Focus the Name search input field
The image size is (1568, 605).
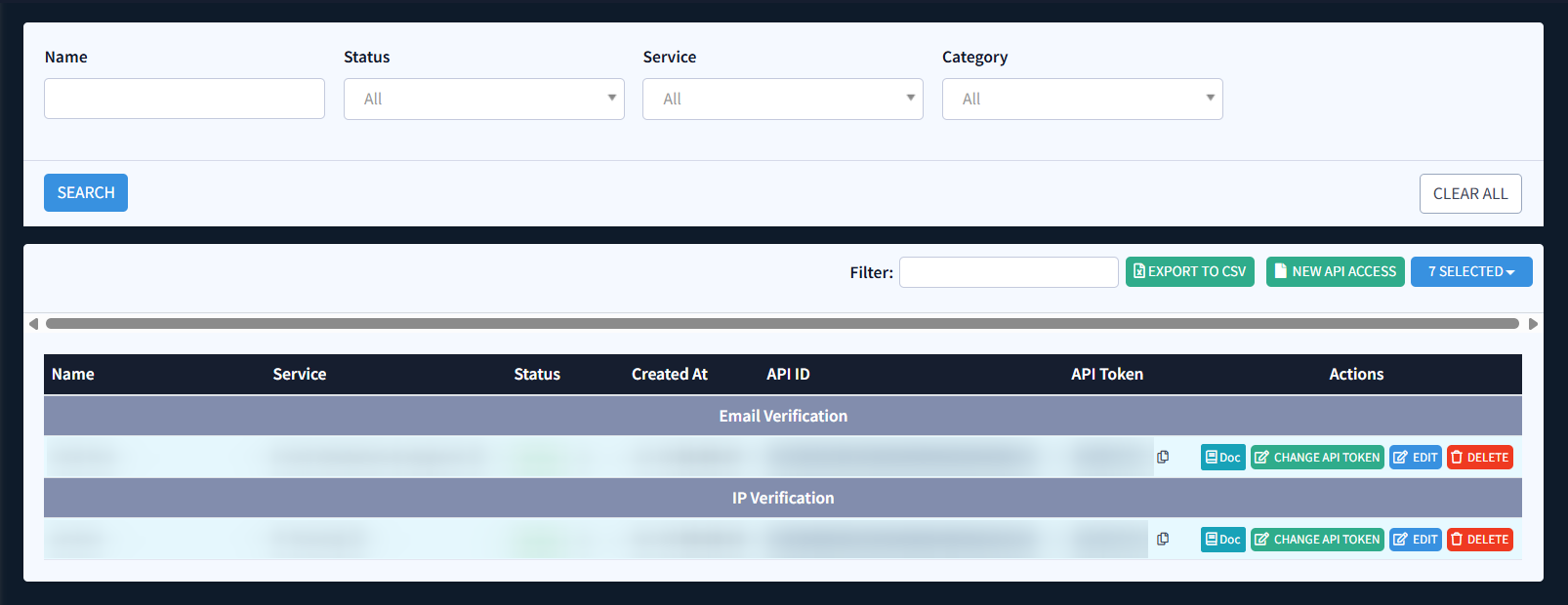[185, 99]
